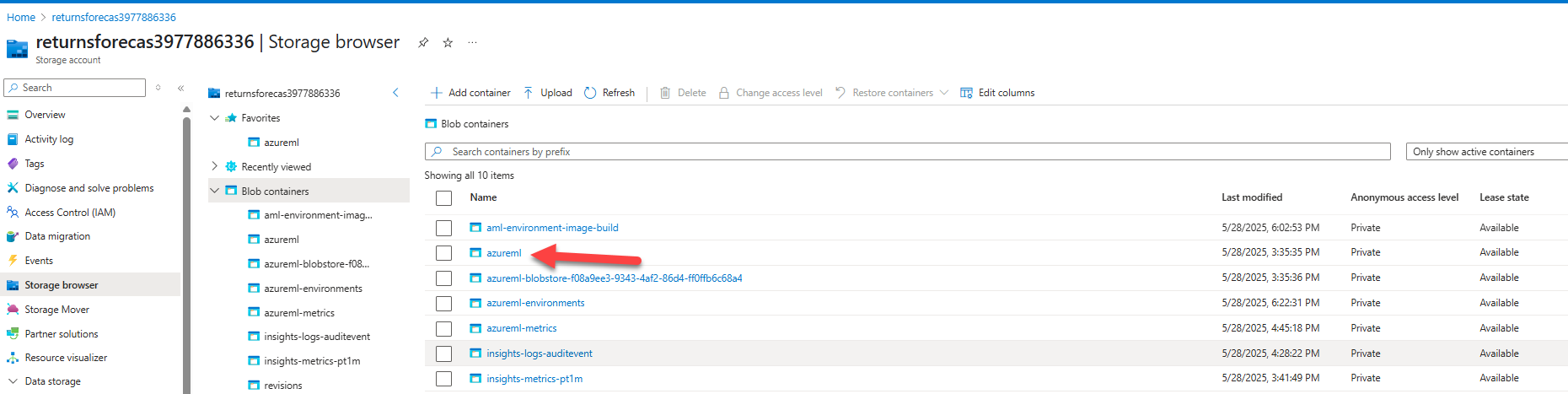Expand the Recently viewed tree node
The width and height of the screenshot is (1568, 394).
click(214, 166)
